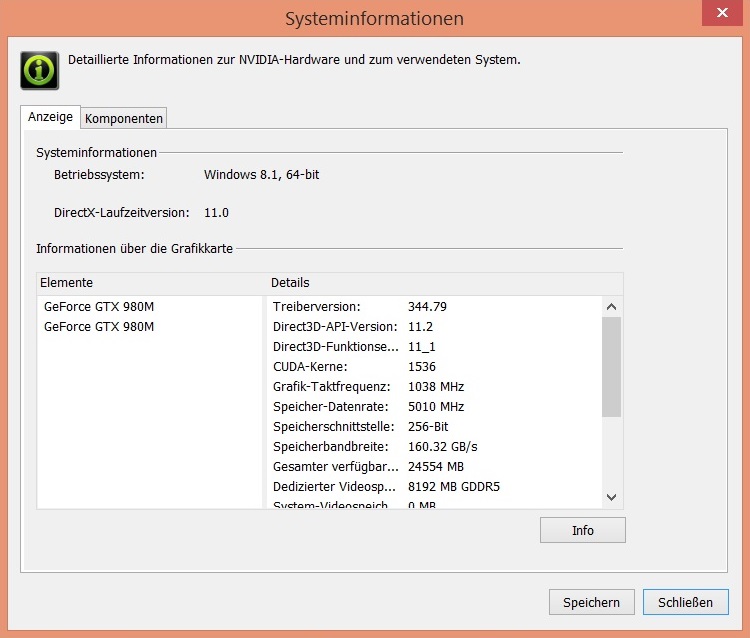
Task: Click the green NVIDIA info icon
Action: tap(39, 70)
